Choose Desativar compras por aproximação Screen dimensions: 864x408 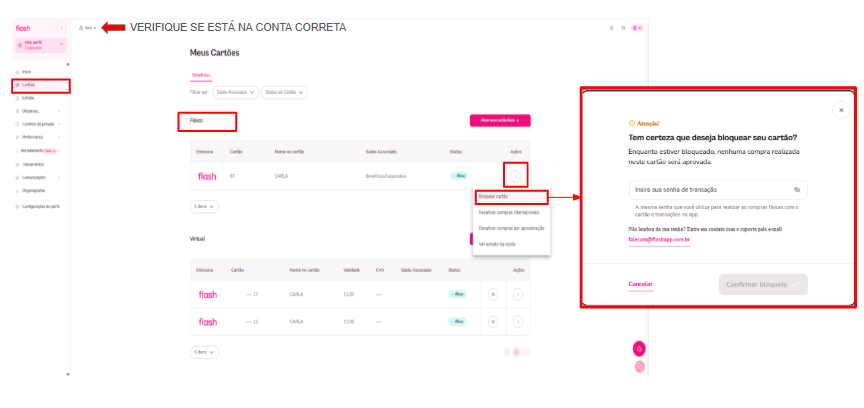pos(511,228)
